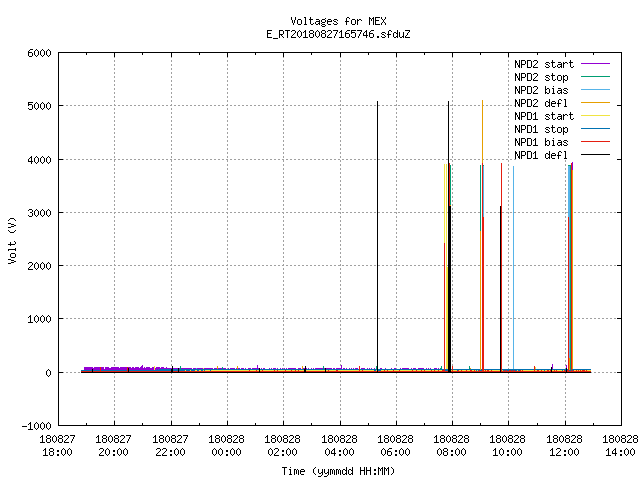Click the x-axis tick label '180827 18:00'

point(58,446)
